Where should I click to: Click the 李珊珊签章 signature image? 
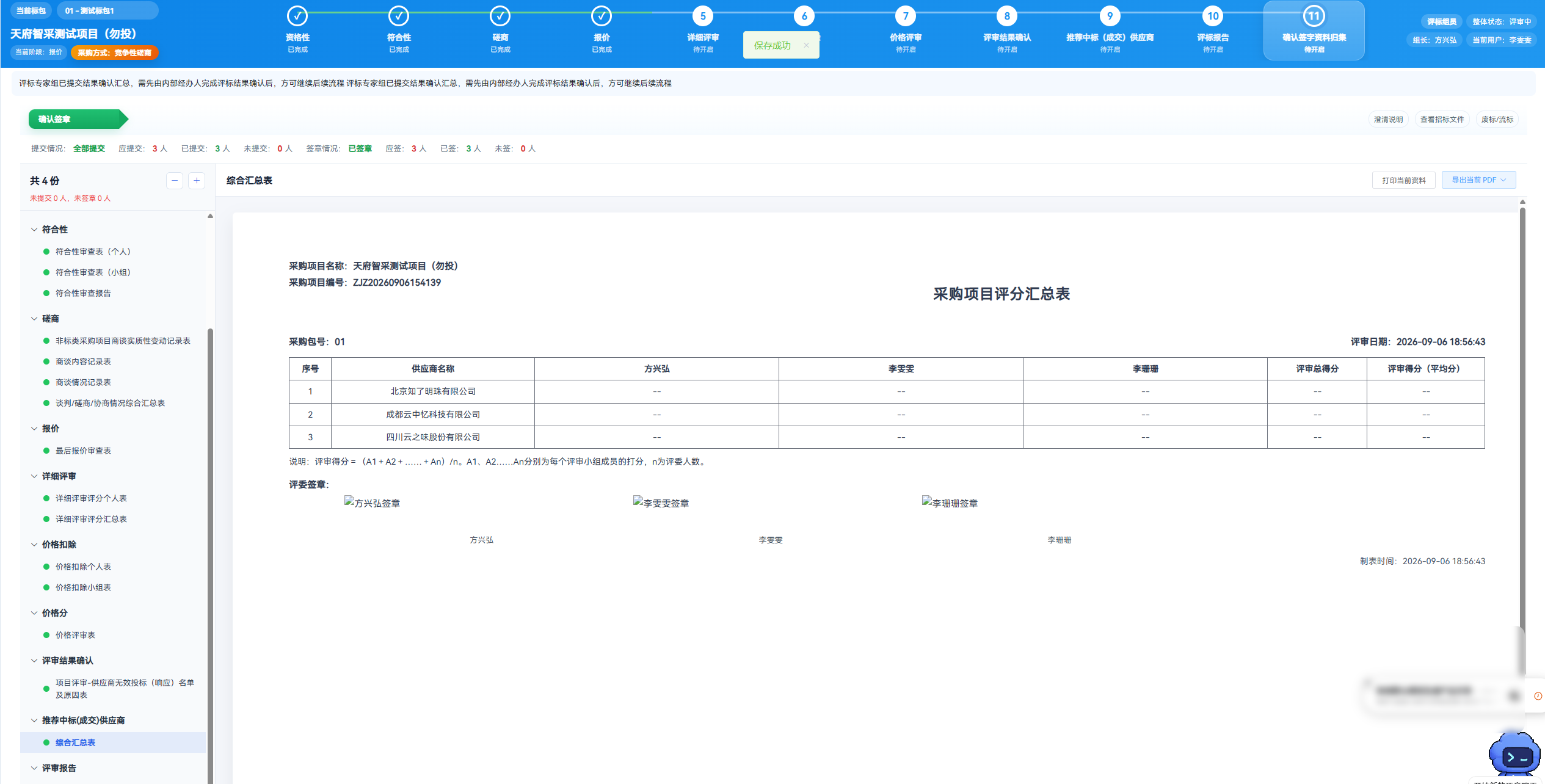click(950, 503)
